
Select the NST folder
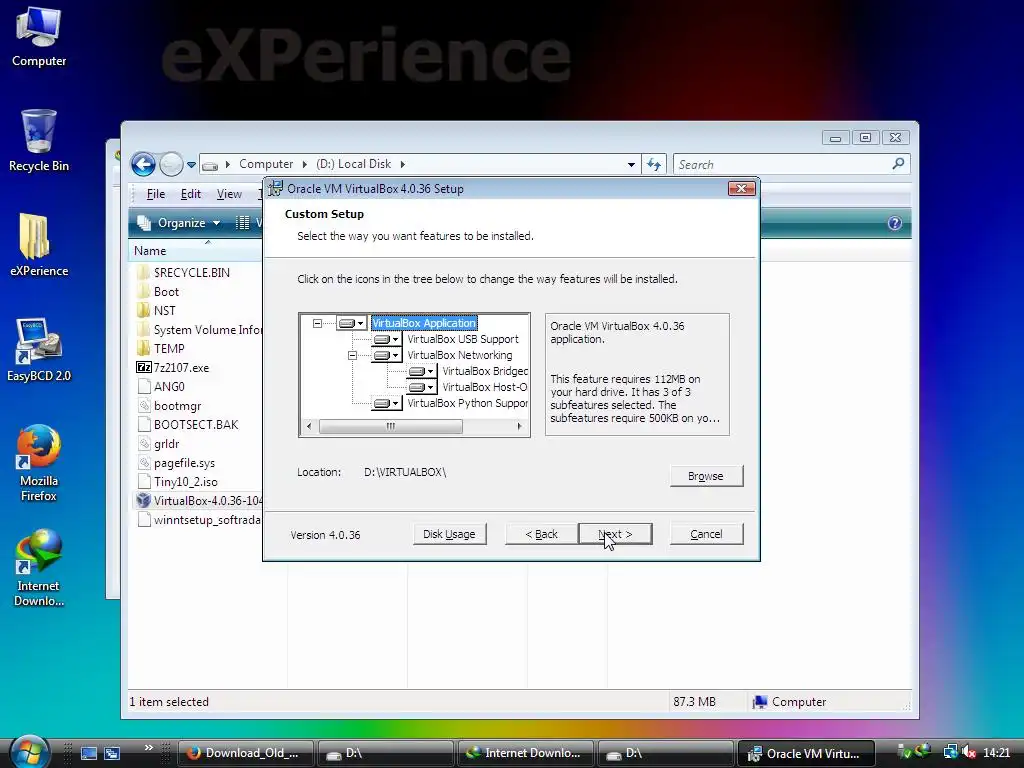[165, 311]
